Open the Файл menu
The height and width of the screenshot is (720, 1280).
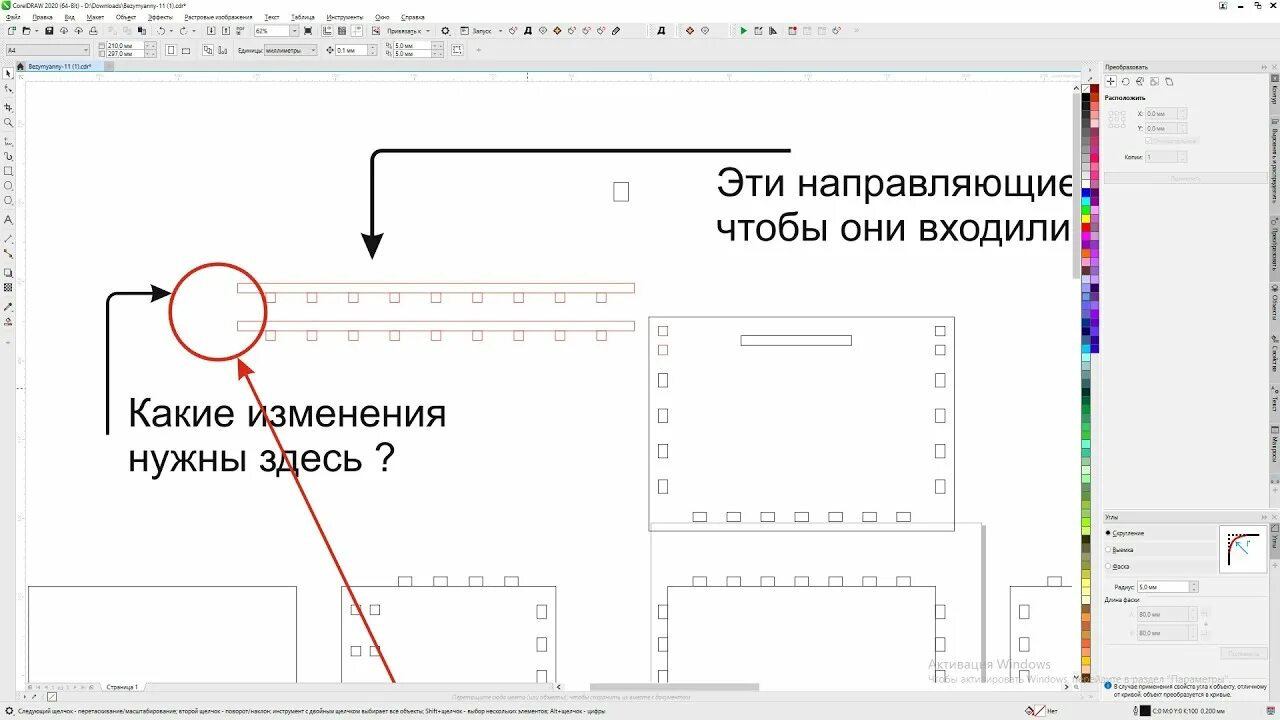point(12,17)
